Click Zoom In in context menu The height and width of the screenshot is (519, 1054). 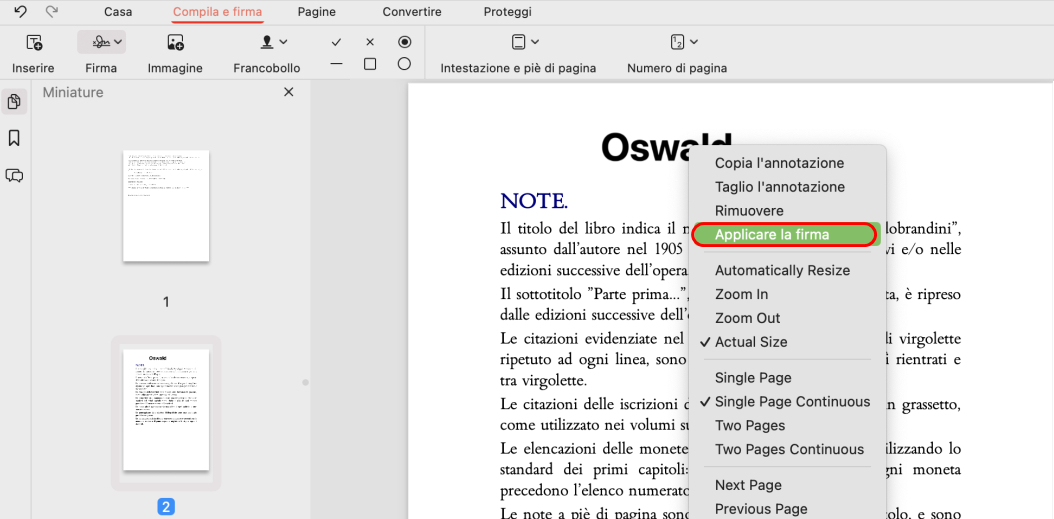[x=741, y=294]
